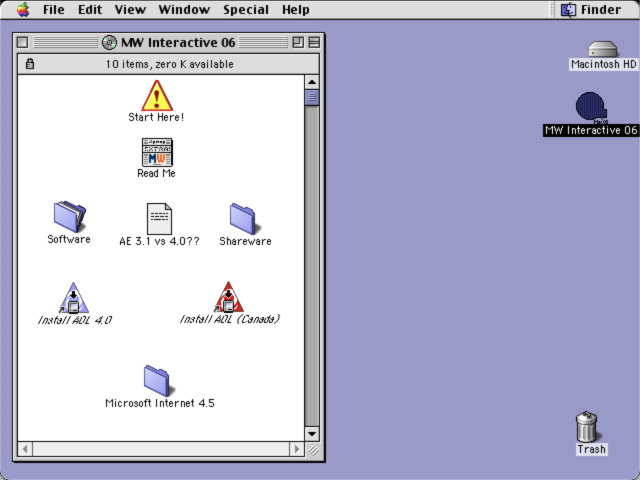Click the vertical scrollbar up arrow
Image resolution: width=640 pixels, height=480 pixels.
point(312,82)
